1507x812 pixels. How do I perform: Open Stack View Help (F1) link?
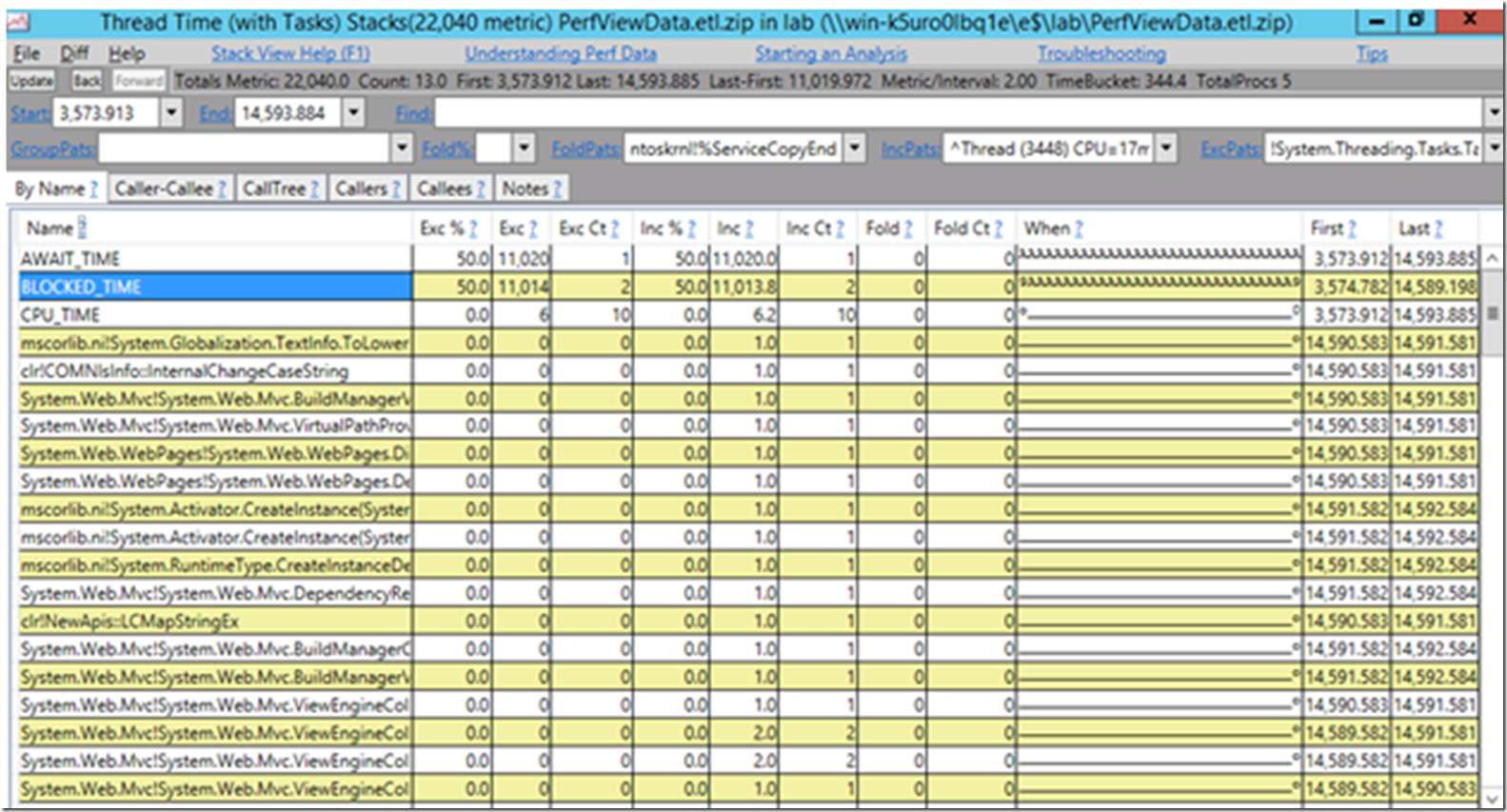pyautogui.click(x=290, y=53)
